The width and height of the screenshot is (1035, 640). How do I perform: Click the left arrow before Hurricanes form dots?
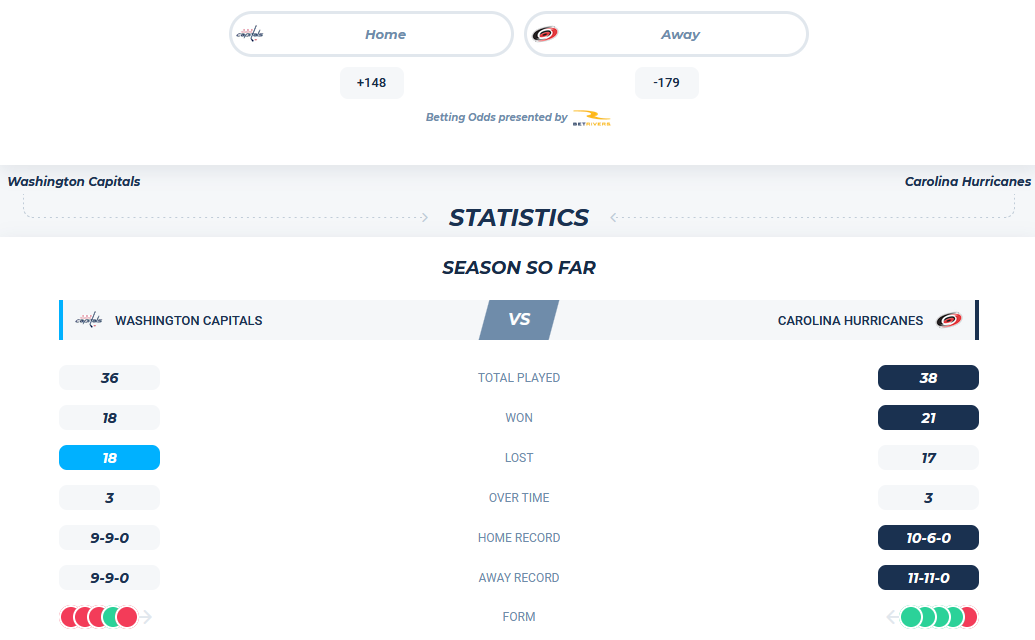point(892,617)
